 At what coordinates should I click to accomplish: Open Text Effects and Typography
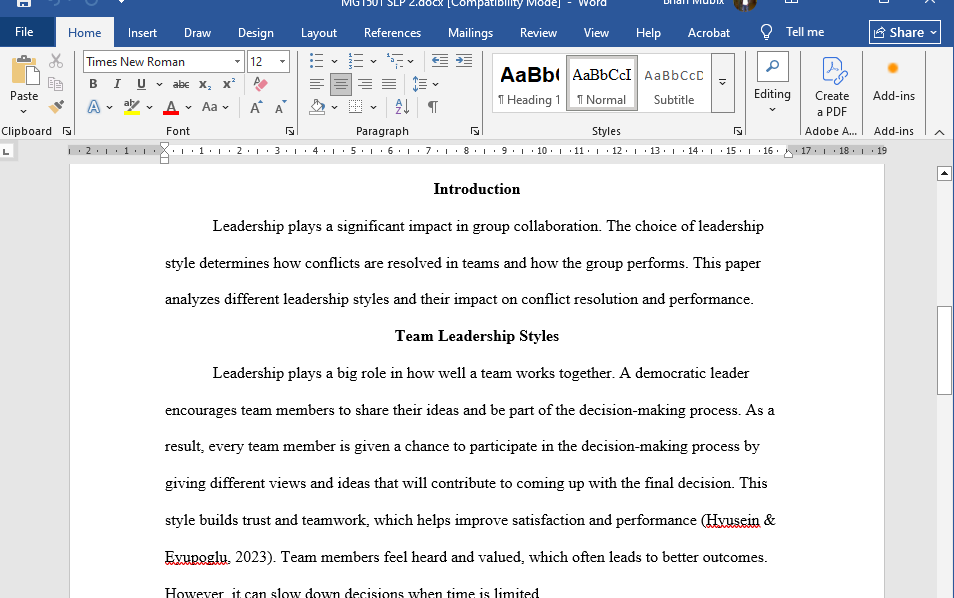pos(94,107)
